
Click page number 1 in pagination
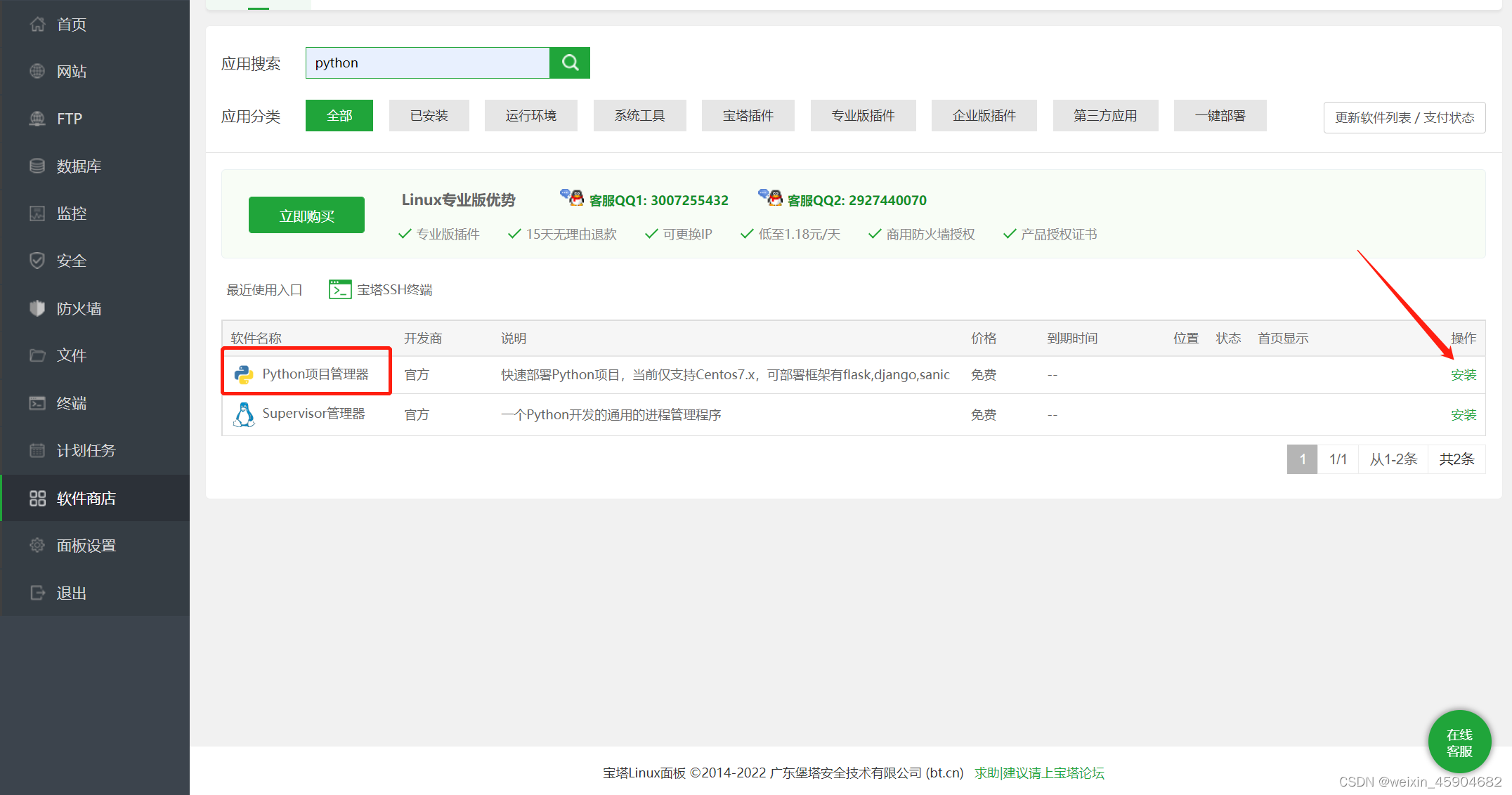pyautogui.click(x=1302, y=459)
